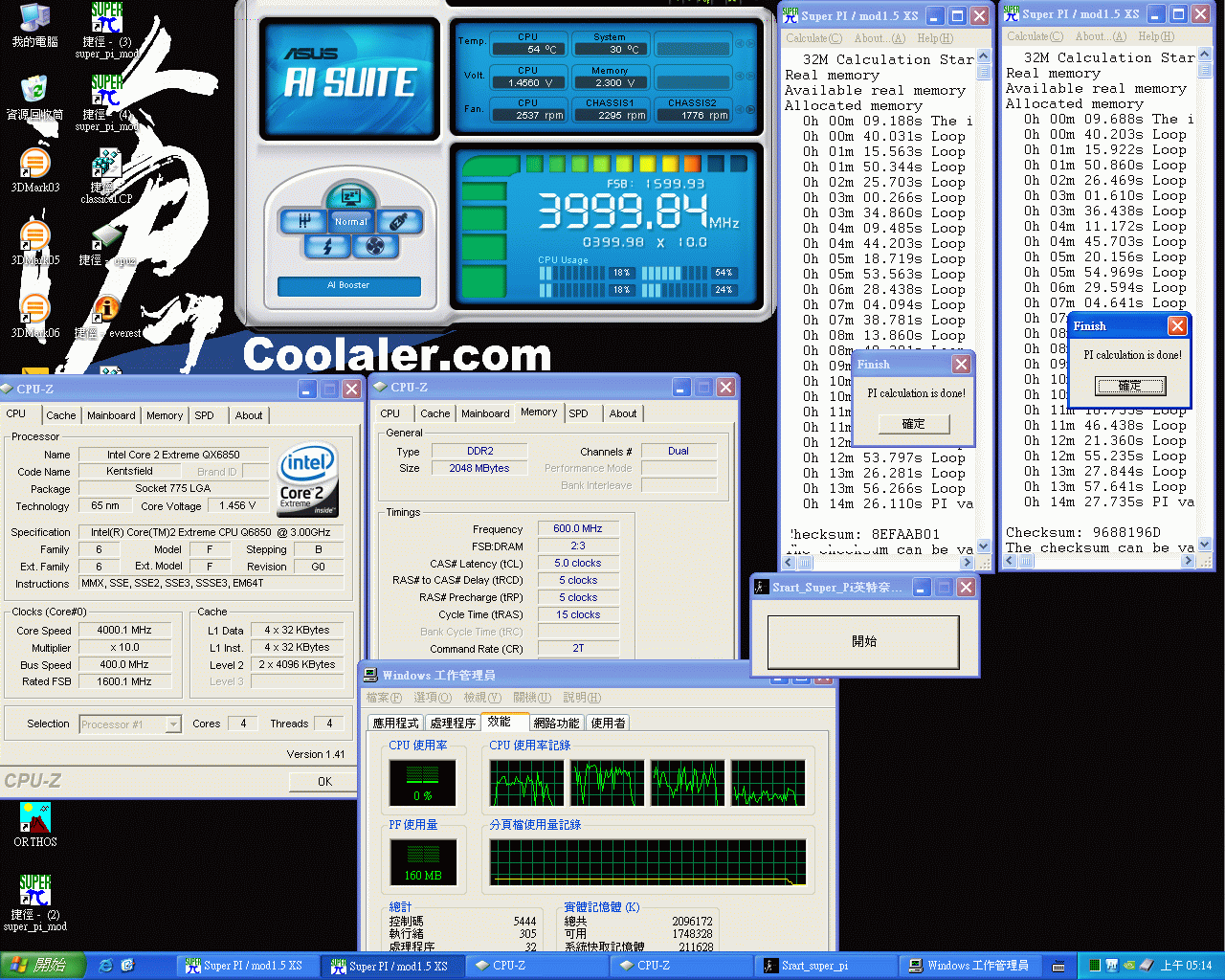Click next arrow on AI Suite Volt row
1225x980 pixels.
pos(751,77)
